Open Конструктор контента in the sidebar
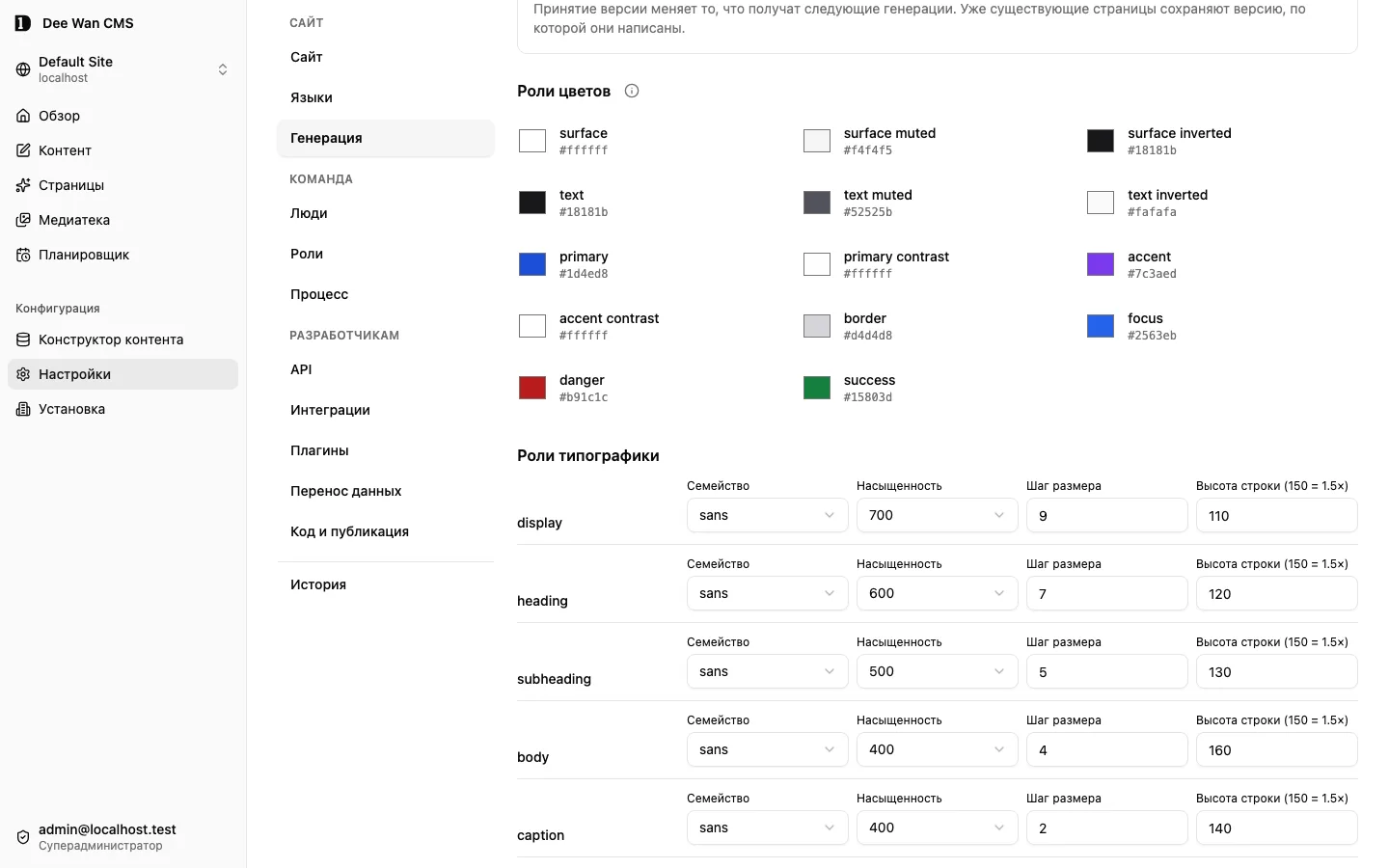The image size is (1389, 868). (123, 339)
